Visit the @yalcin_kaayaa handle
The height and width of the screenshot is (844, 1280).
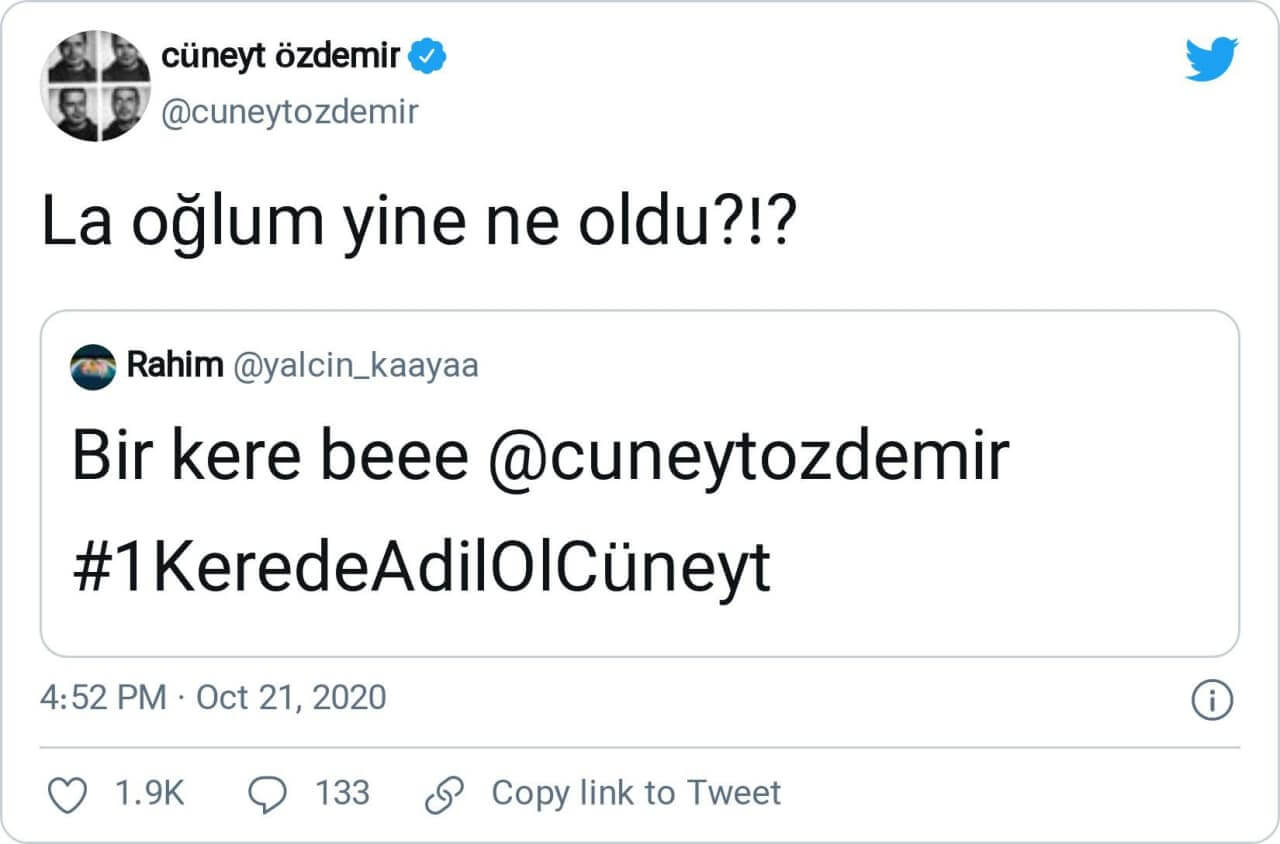click(x=355, y=366)
